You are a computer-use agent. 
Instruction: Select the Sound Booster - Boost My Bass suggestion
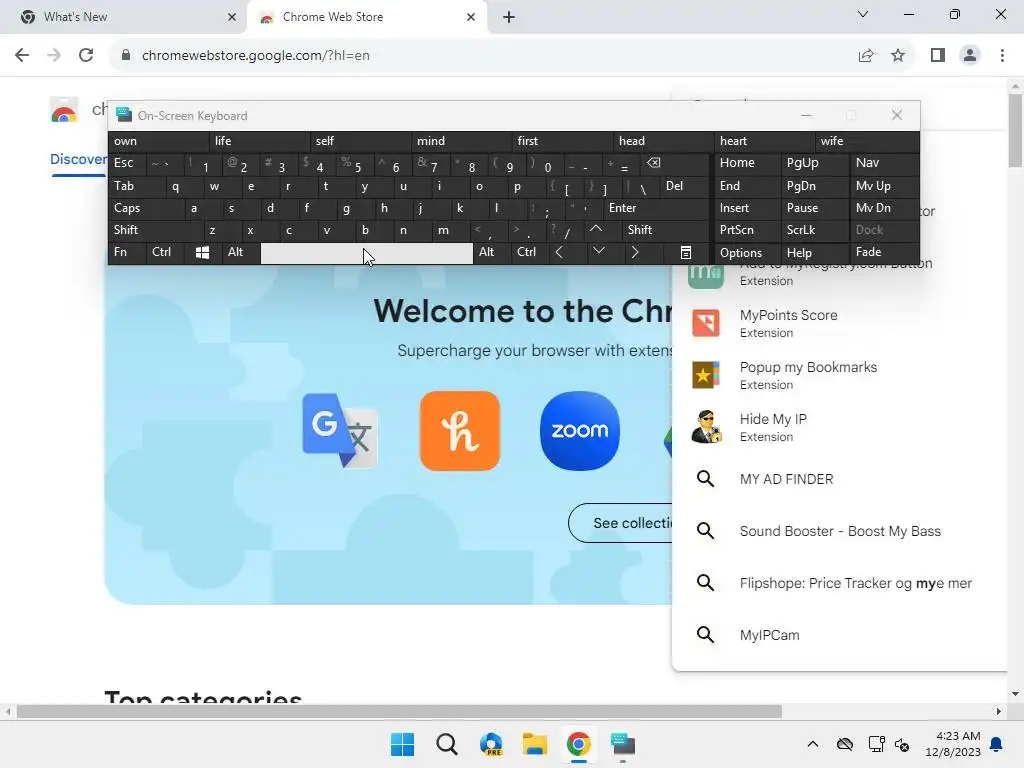point(839,532)
